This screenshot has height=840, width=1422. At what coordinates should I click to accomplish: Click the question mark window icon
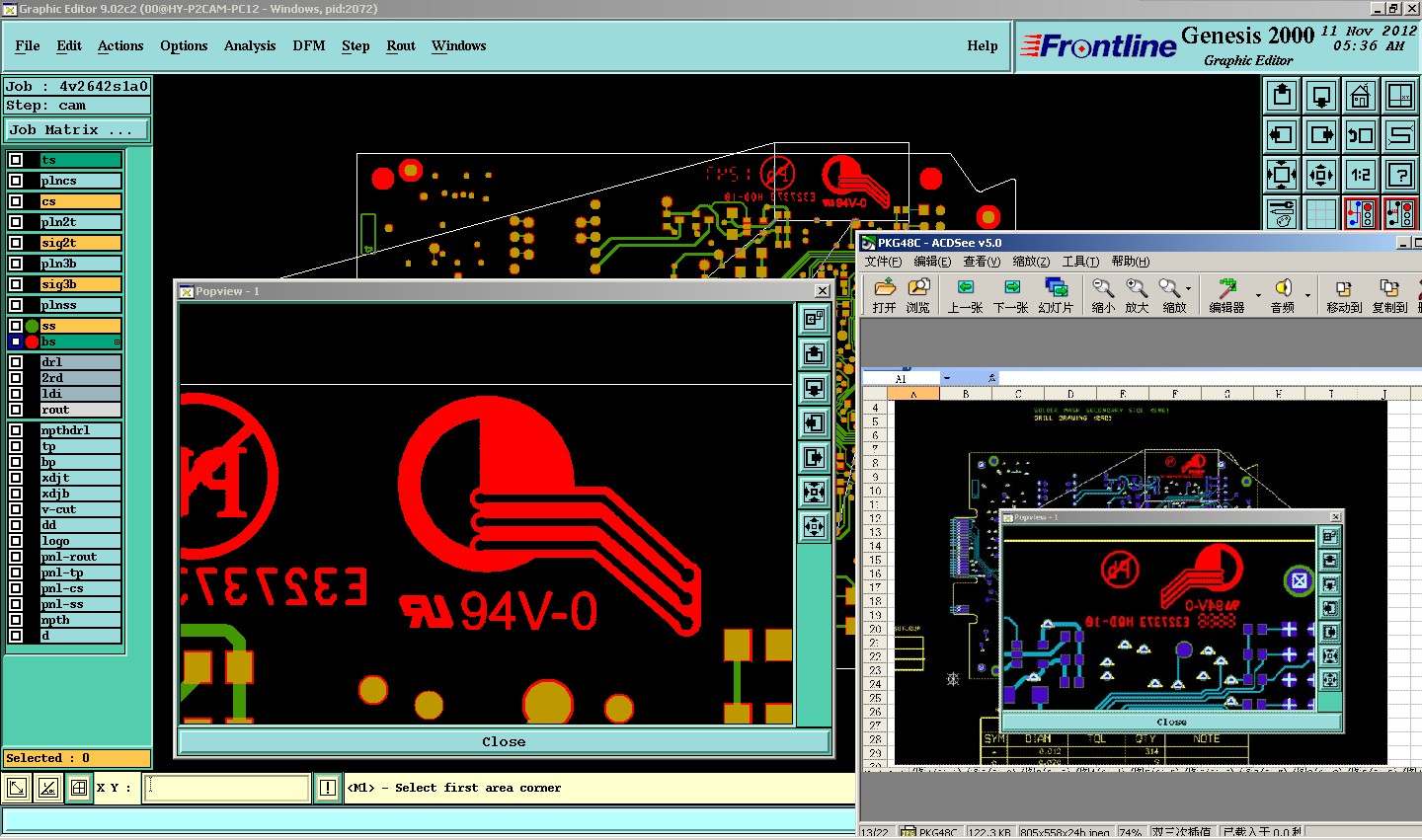(1400, 175)
